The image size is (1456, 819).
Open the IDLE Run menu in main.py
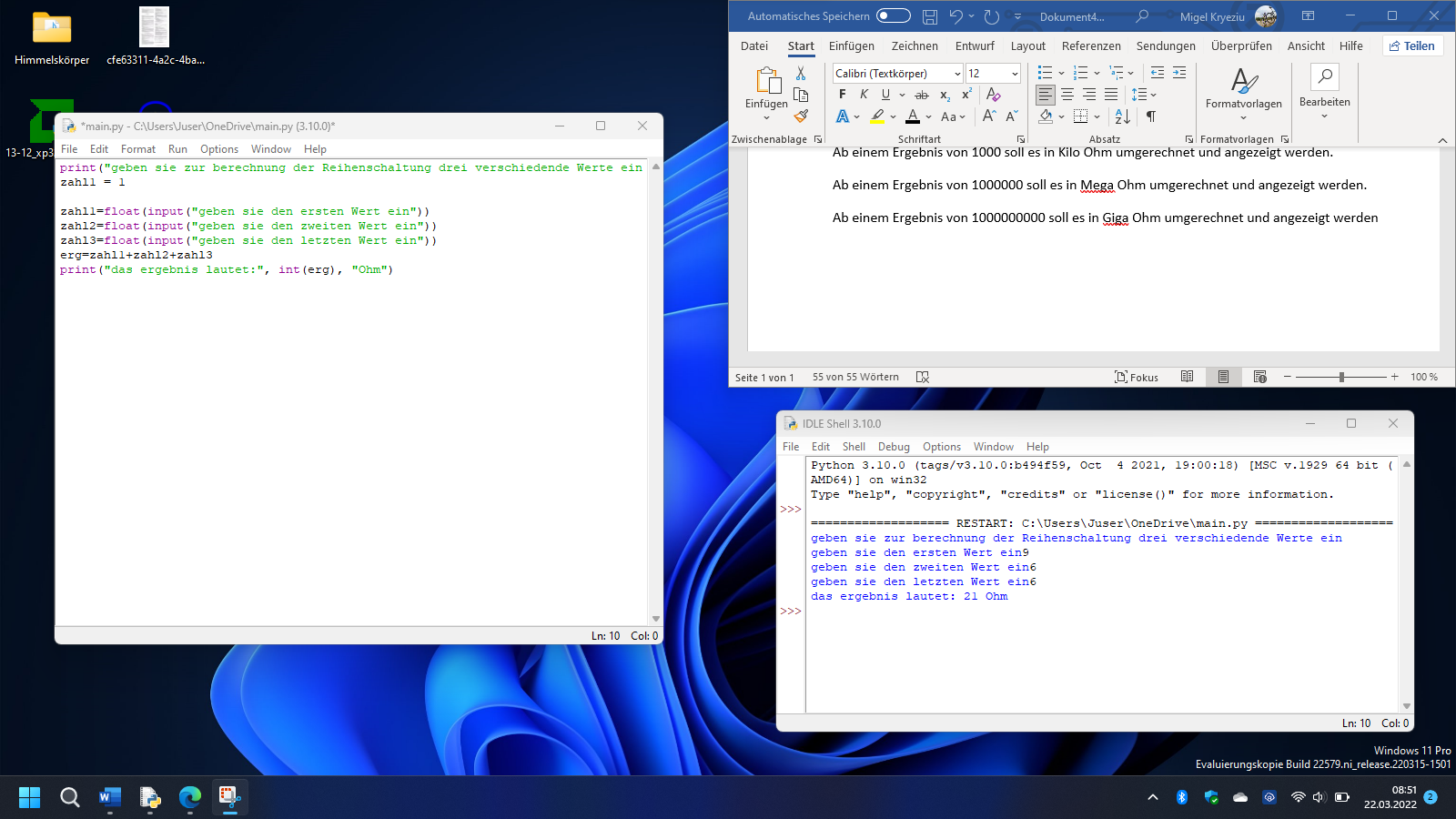point(177,148)
